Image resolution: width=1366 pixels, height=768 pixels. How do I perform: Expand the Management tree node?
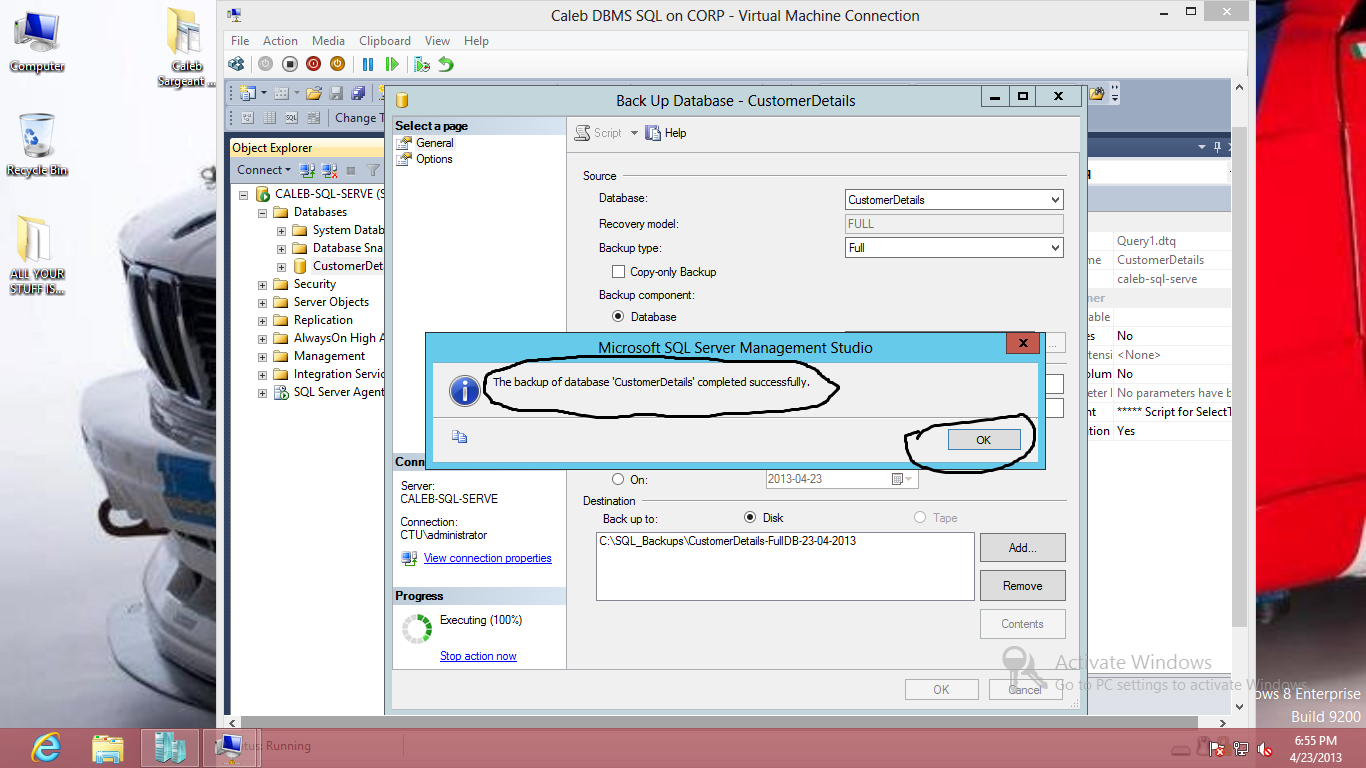pyautogui.click(x=263, y=357)
